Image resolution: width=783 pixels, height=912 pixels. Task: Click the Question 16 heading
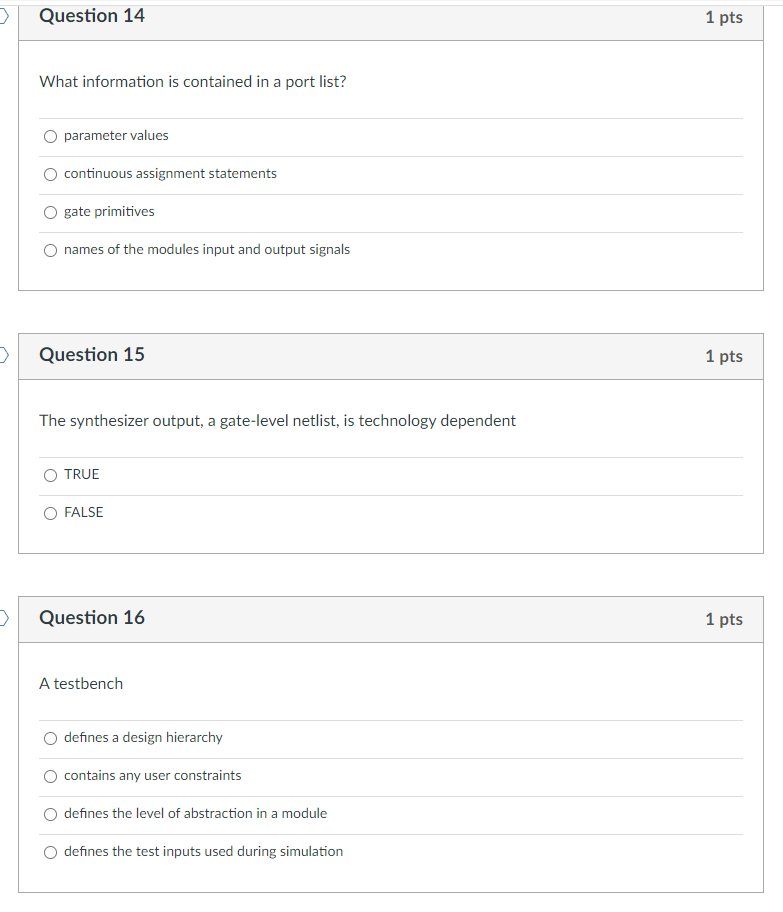point(92,618)
